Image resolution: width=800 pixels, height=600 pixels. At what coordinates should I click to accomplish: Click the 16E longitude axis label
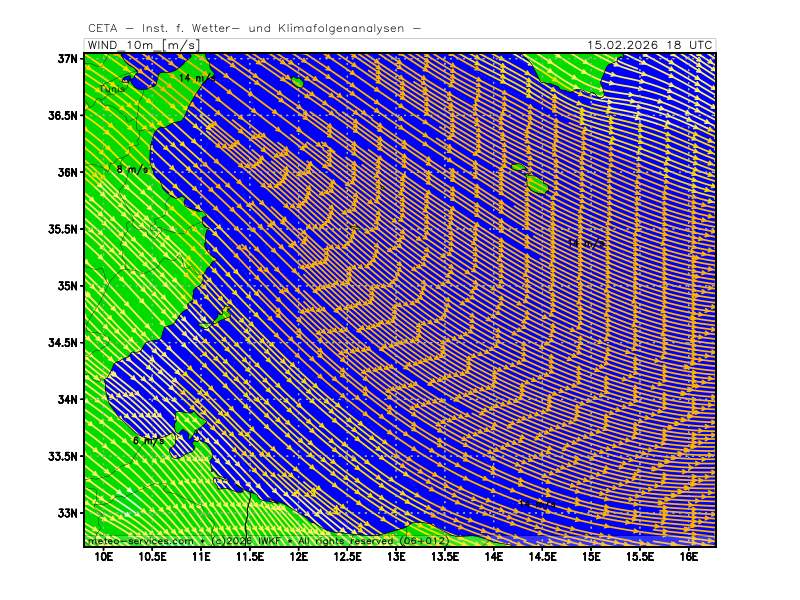coord(689,556)
